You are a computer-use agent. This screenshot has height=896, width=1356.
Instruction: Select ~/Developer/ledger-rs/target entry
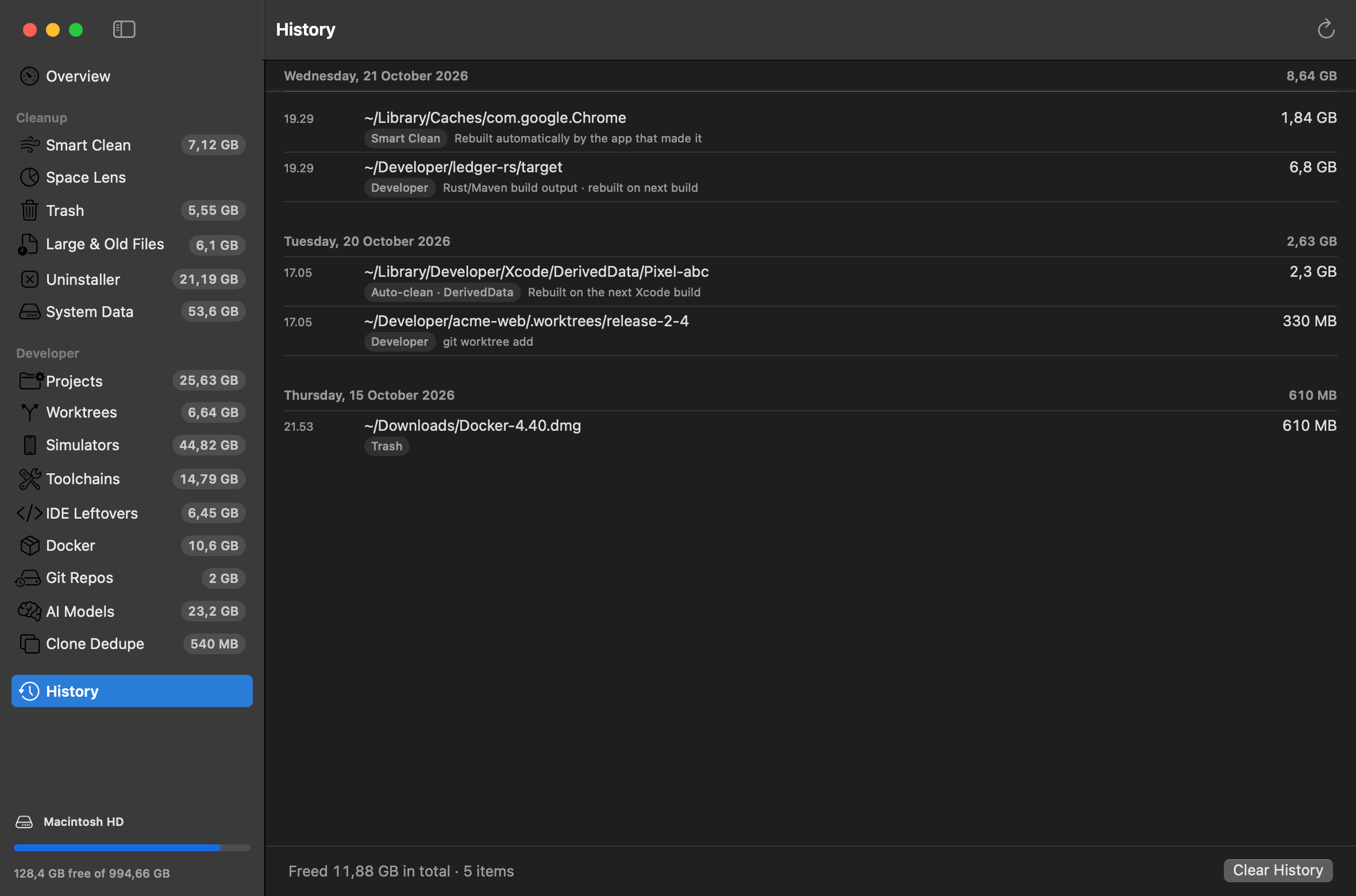pos(810,177)
